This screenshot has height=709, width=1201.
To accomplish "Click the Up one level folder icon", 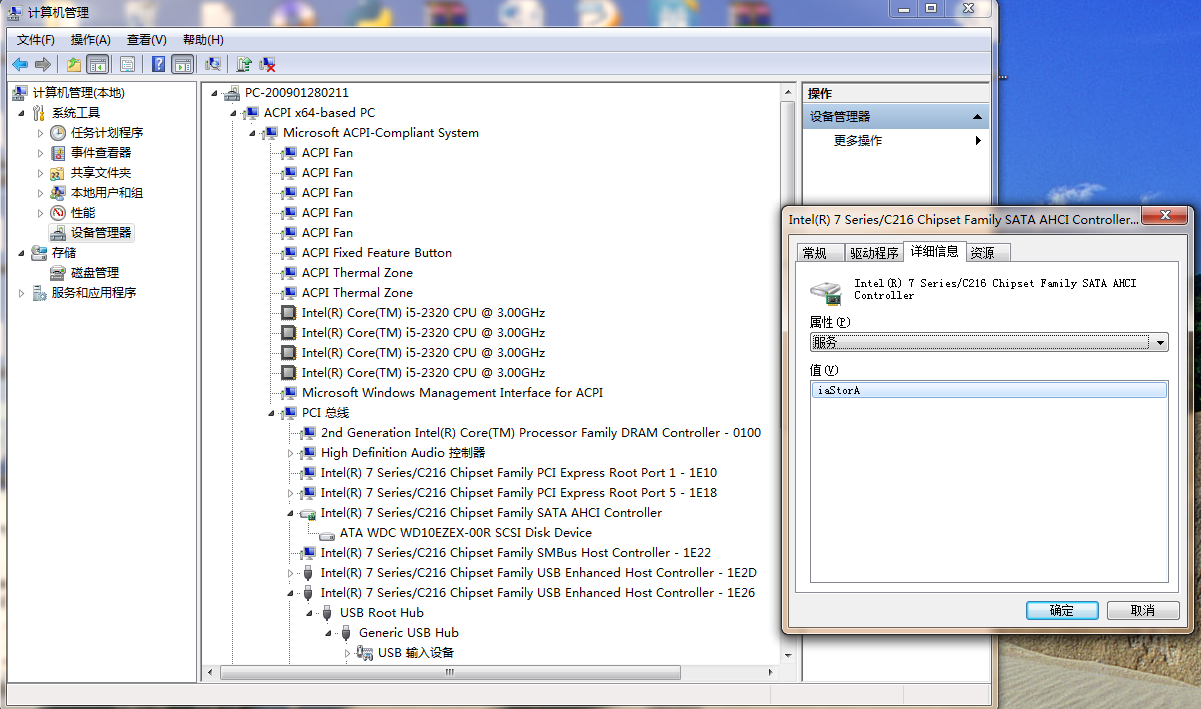I will pos(73,65).
